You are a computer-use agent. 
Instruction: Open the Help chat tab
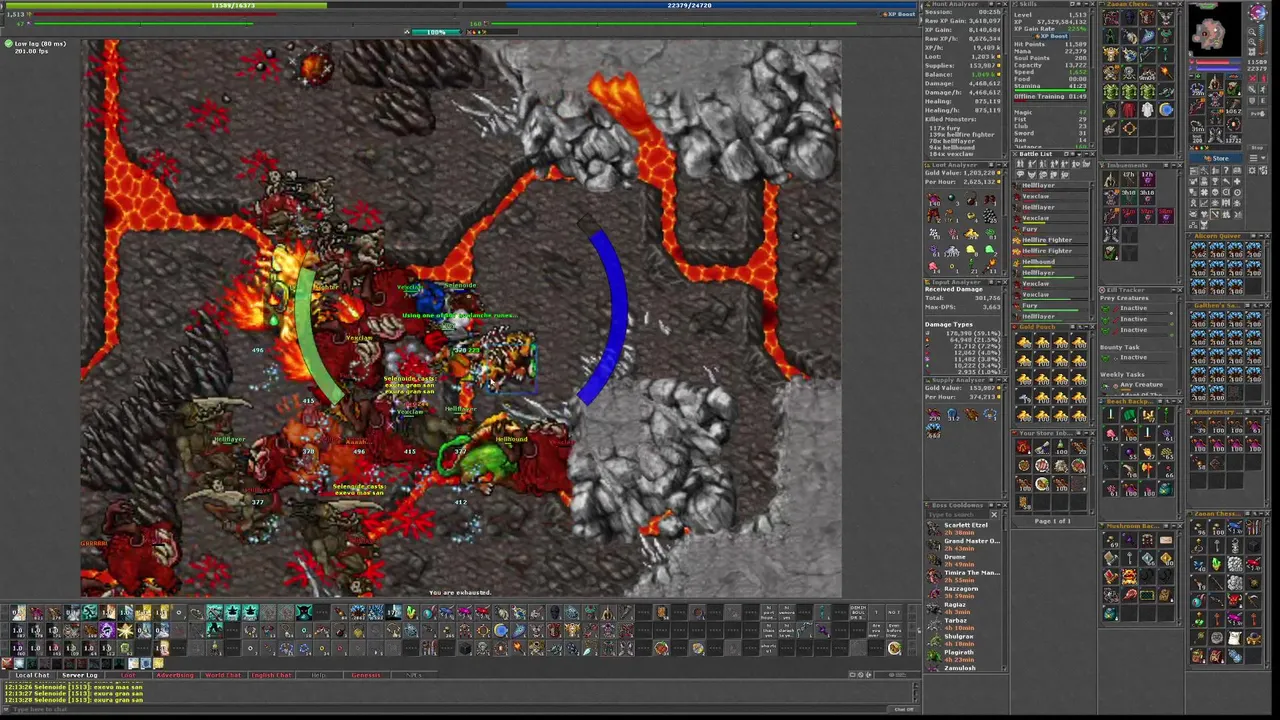pos(318,675)
